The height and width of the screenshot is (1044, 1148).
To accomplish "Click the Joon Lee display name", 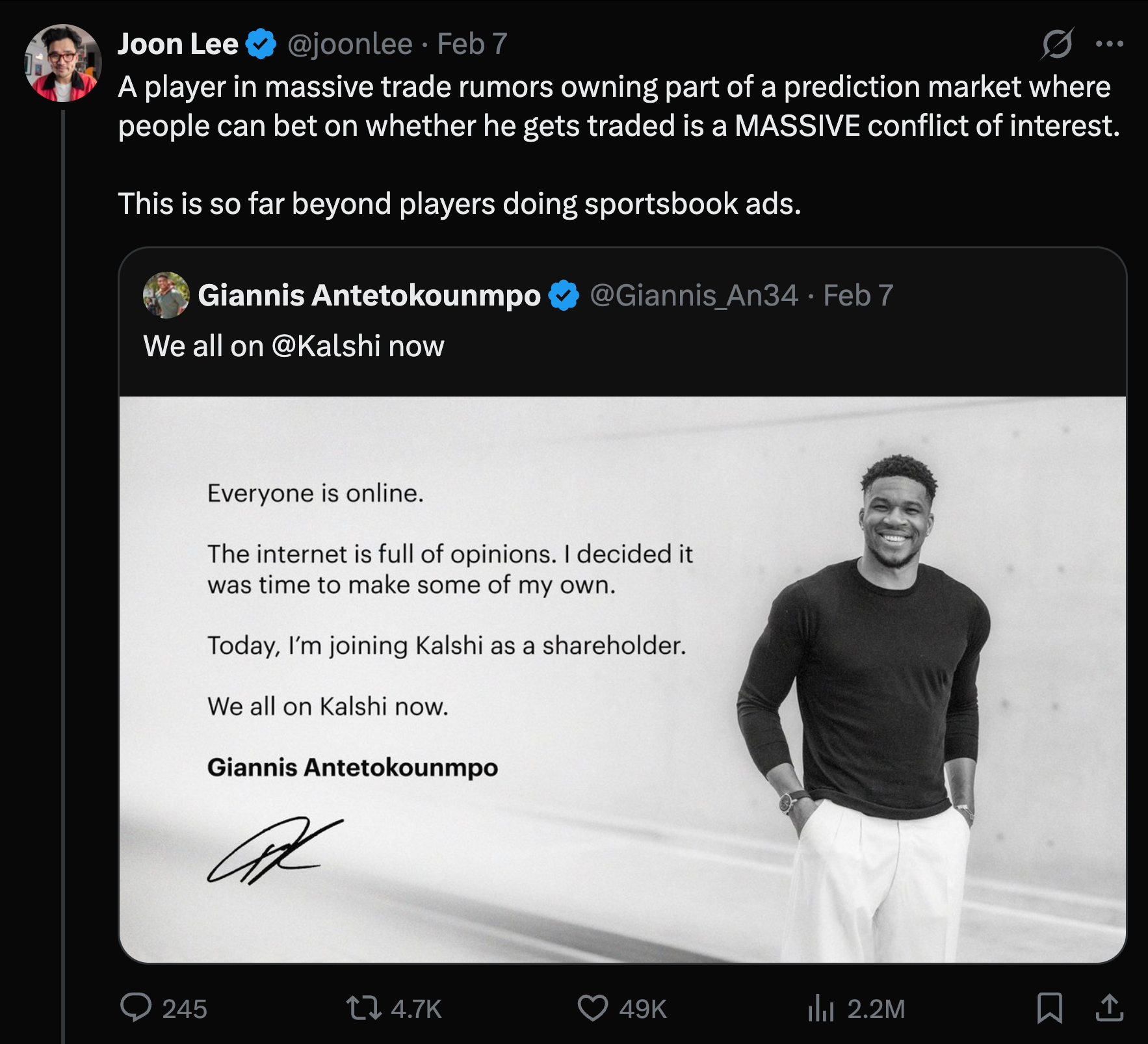I will (177, 44).
